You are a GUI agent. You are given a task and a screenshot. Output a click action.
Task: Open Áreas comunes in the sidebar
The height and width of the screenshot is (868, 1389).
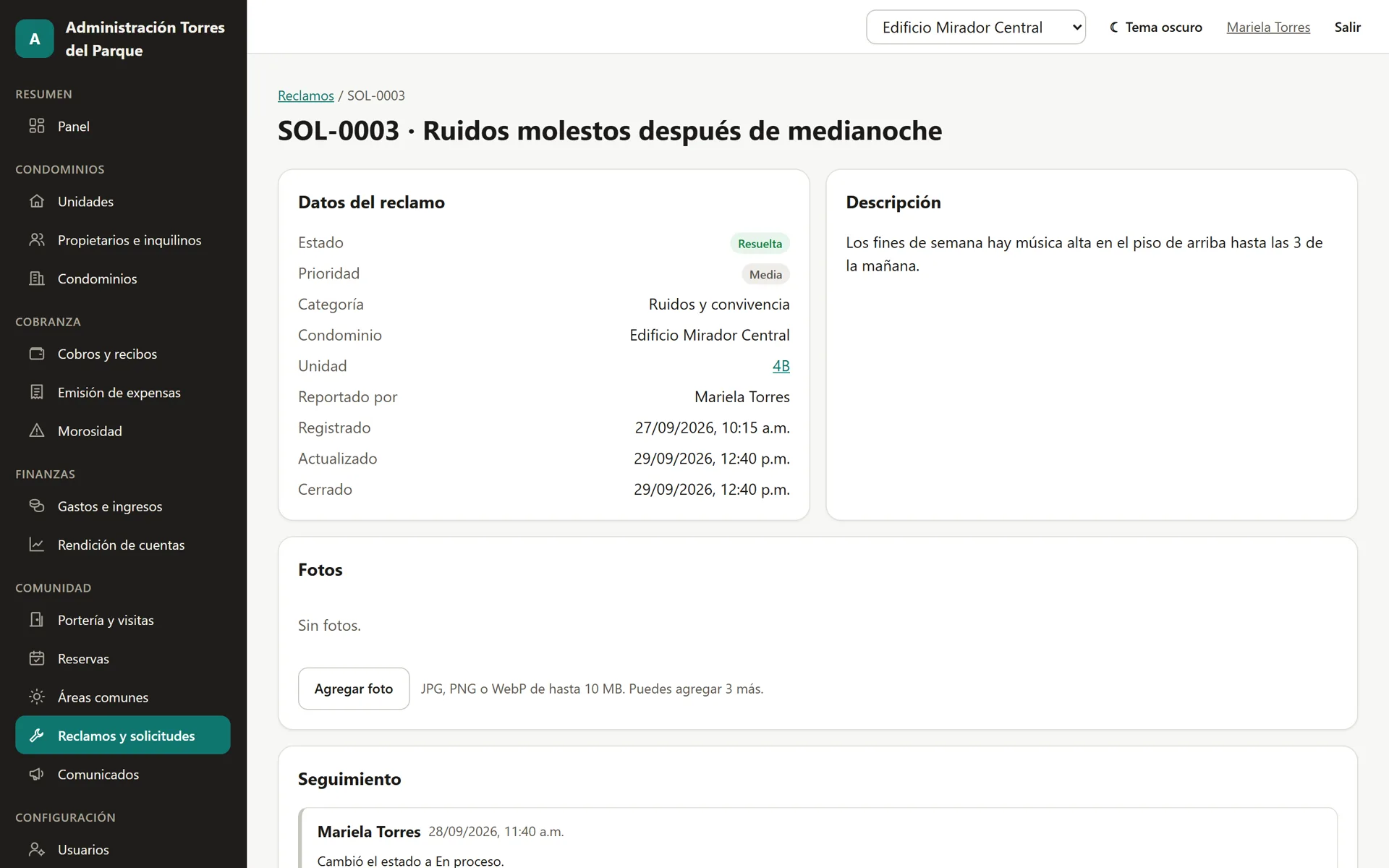click(123, 697)
